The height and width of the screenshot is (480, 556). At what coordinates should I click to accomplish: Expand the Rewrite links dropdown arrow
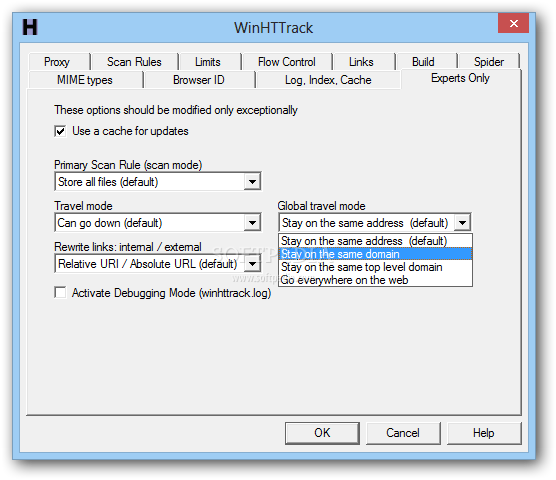pyautogui.click(x=252, y=264)
